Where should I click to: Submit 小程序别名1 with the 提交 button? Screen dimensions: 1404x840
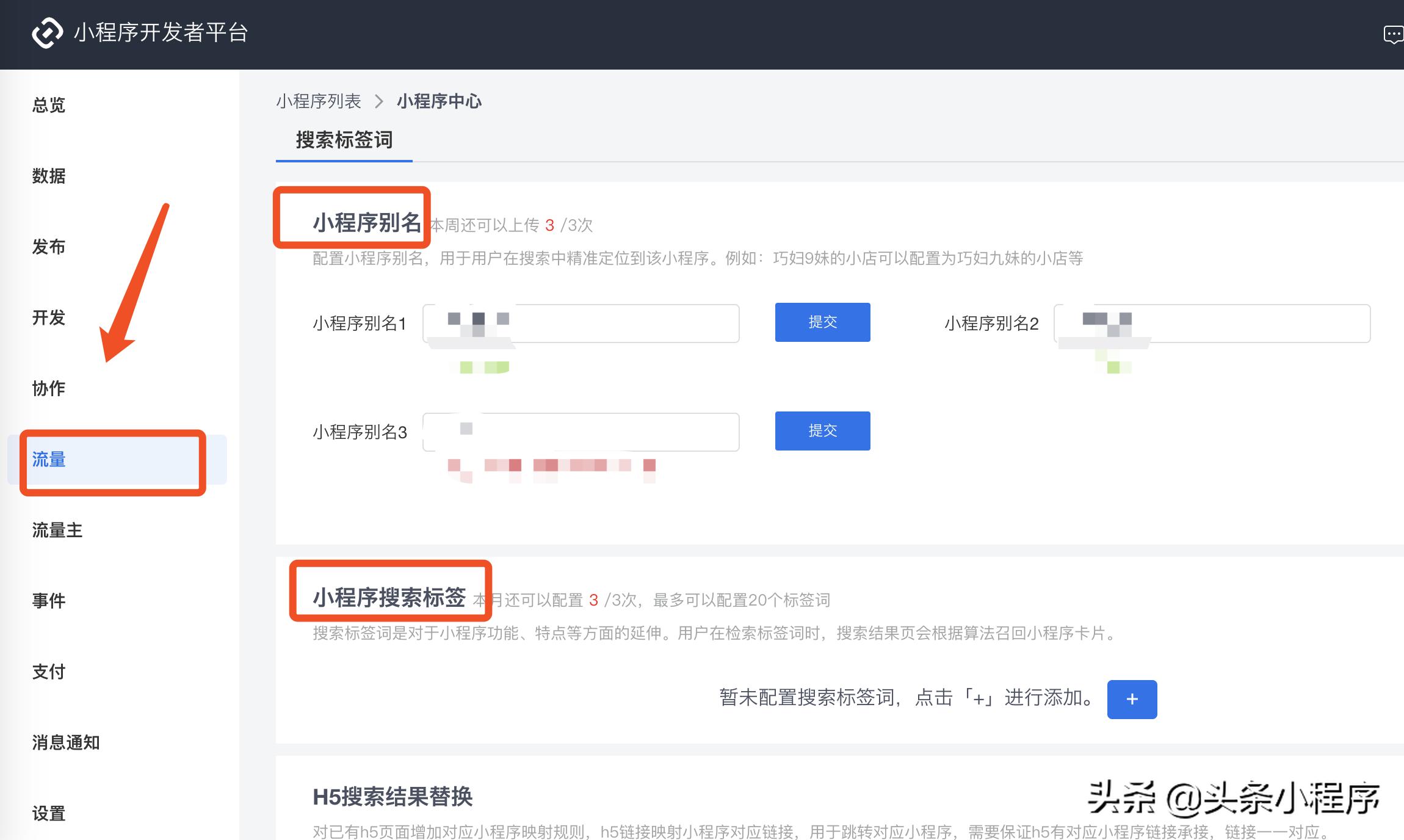pyautogui.click(x=822, y=322)
